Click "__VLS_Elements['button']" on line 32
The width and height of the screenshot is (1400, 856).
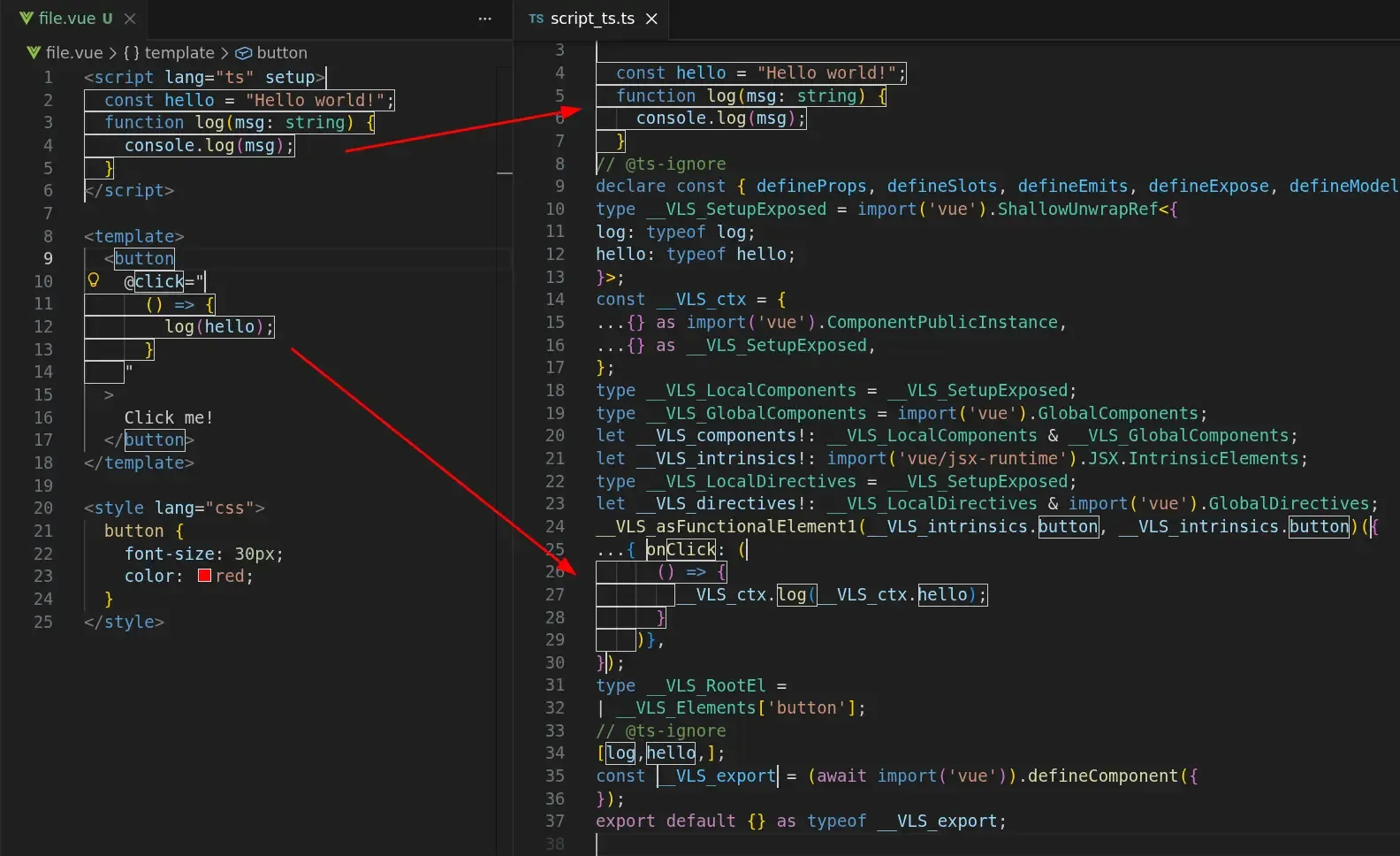click(736, 707)
